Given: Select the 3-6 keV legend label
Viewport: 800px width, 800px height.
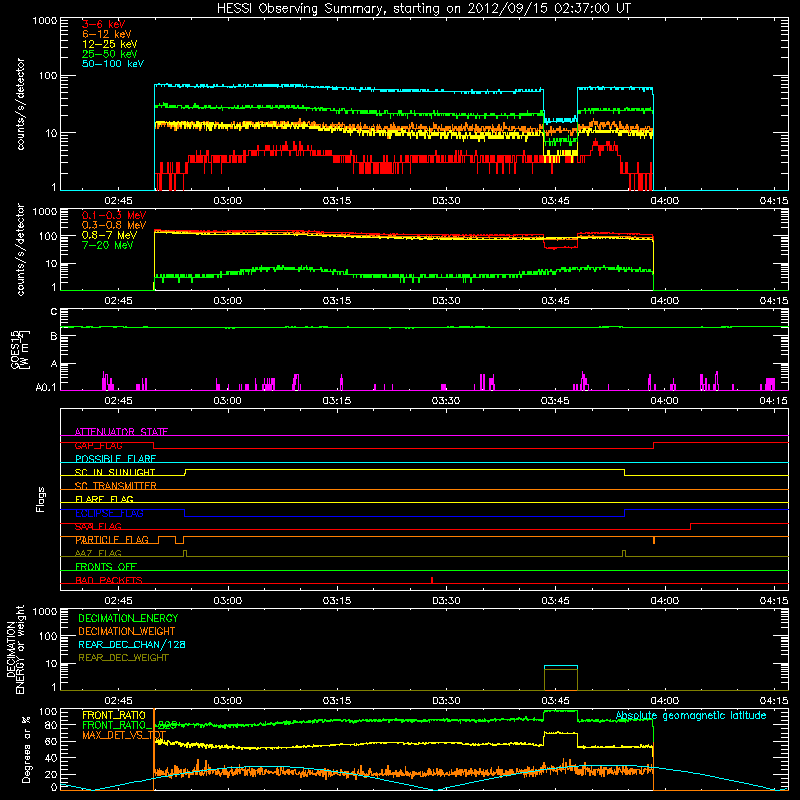Looking at the screenshot, I should click(103, 24).
